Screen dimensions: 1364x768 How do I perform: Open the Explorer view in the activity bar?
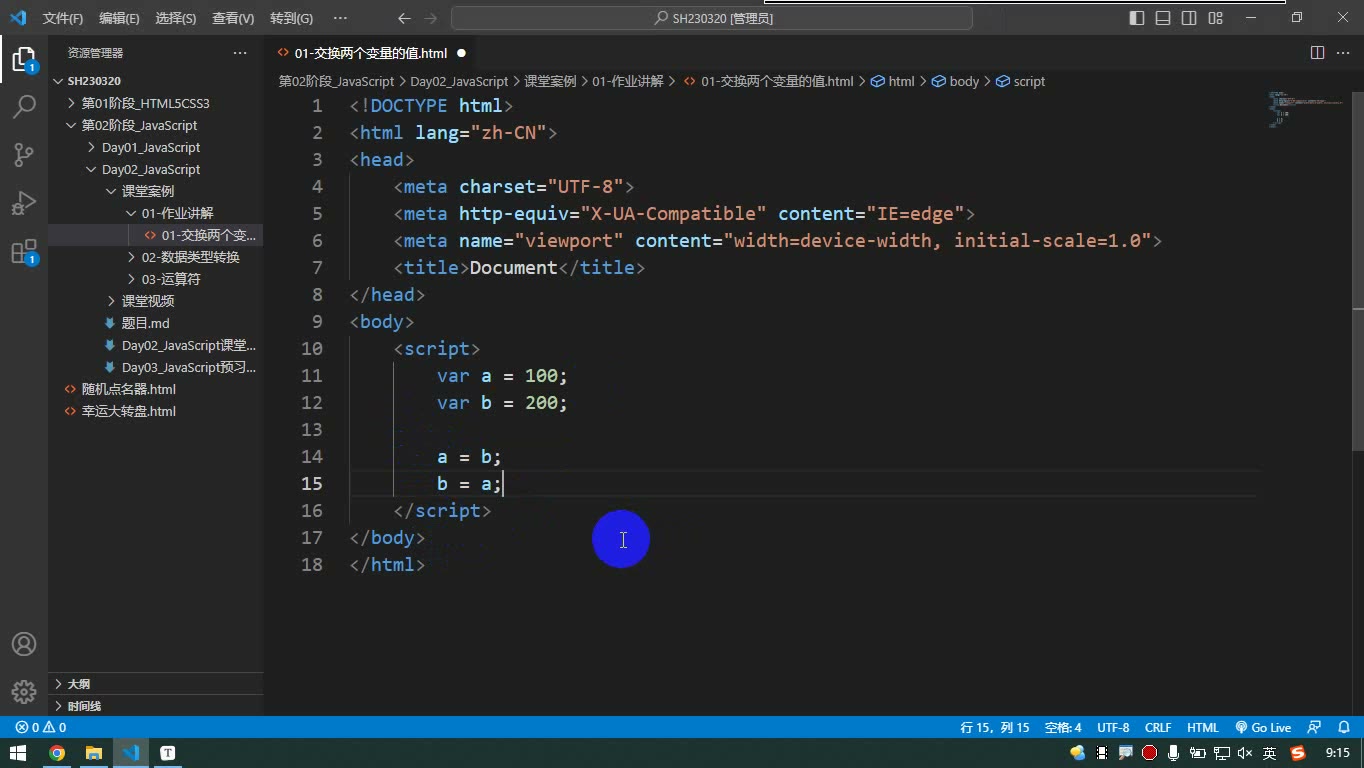(x=24, y=58)
